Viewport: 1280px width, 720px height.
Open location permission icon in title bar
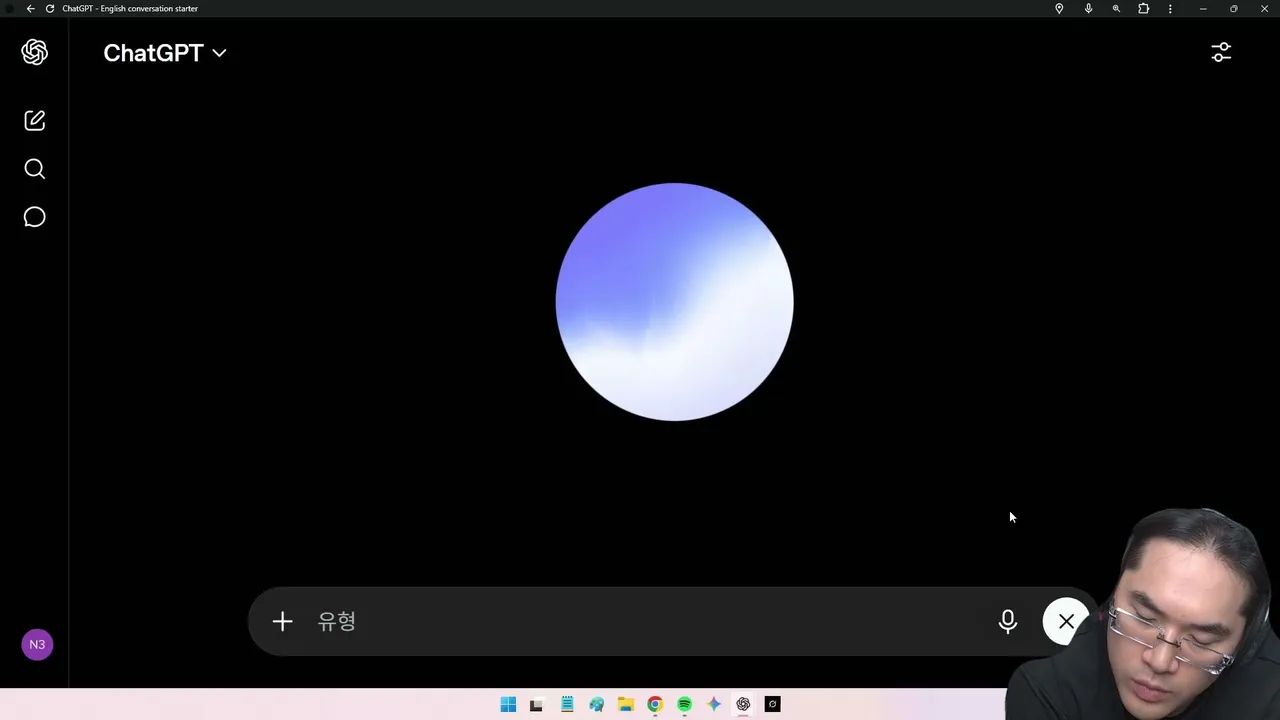1059,9
